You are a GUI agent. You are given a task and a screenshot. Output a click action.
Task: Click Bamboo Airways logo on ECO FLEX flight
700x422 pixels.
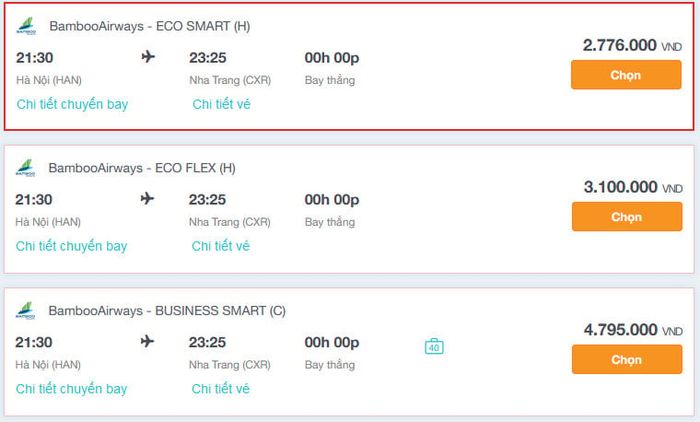[25, 168]
